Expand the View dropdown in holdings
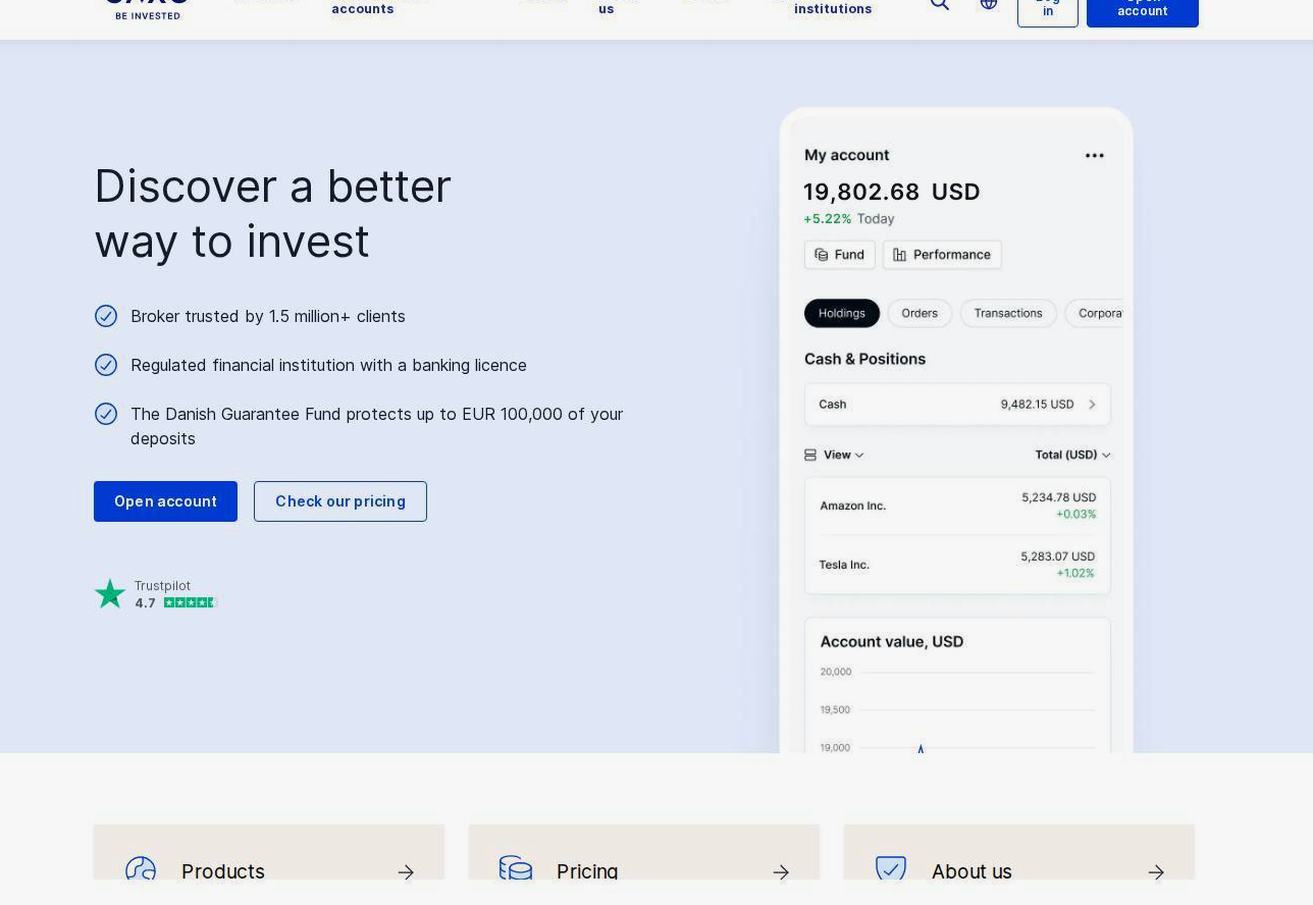This screenshot has width=1313, height=905. [834, 455]
